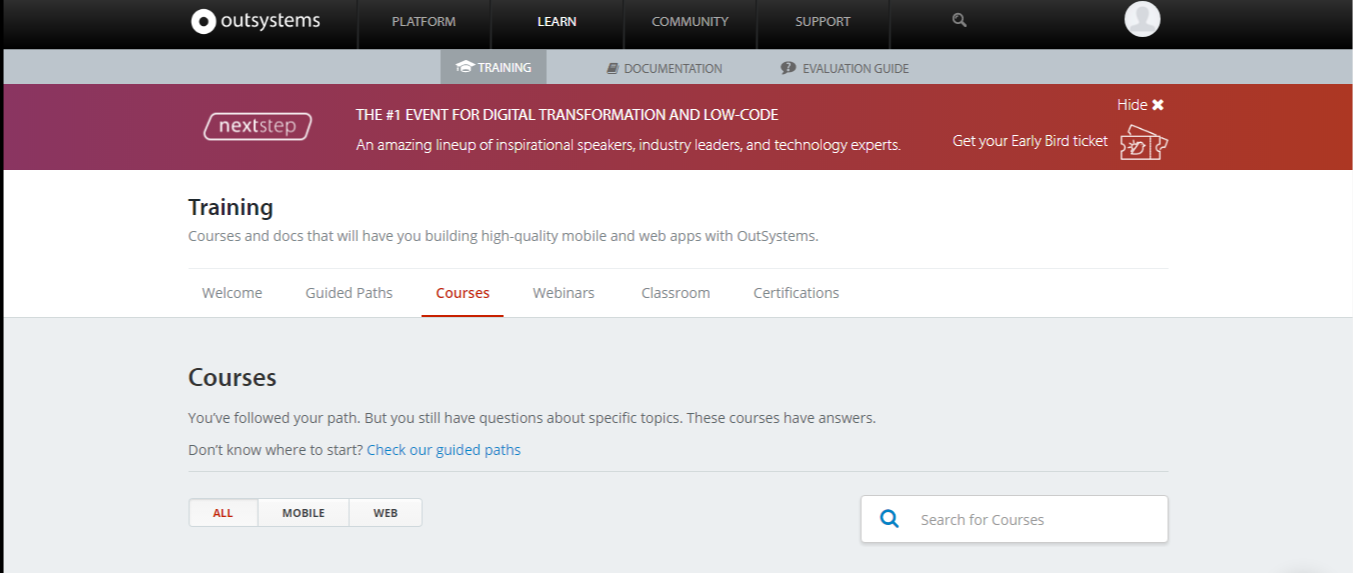Filter courses by Mobile
1353x573 pixels.
click(x=303, y=513)
